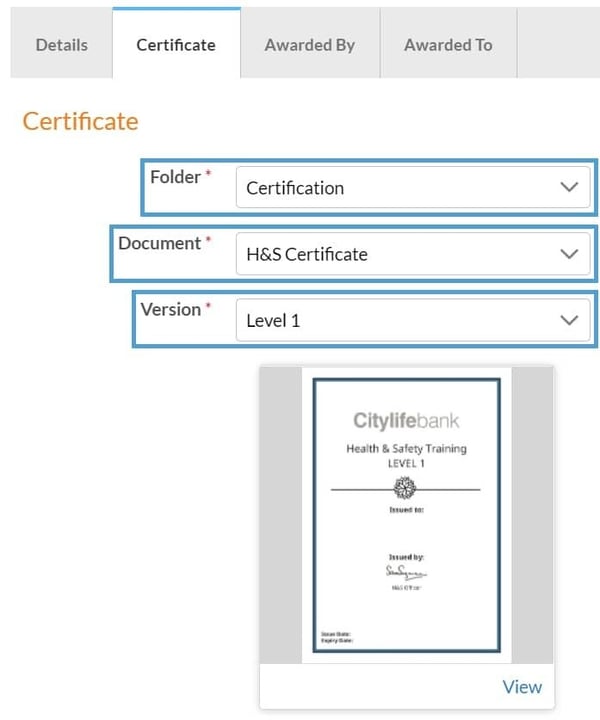Screen dimensions: 600x720
Task: Open the Details tab
Action: pos(62,45)
